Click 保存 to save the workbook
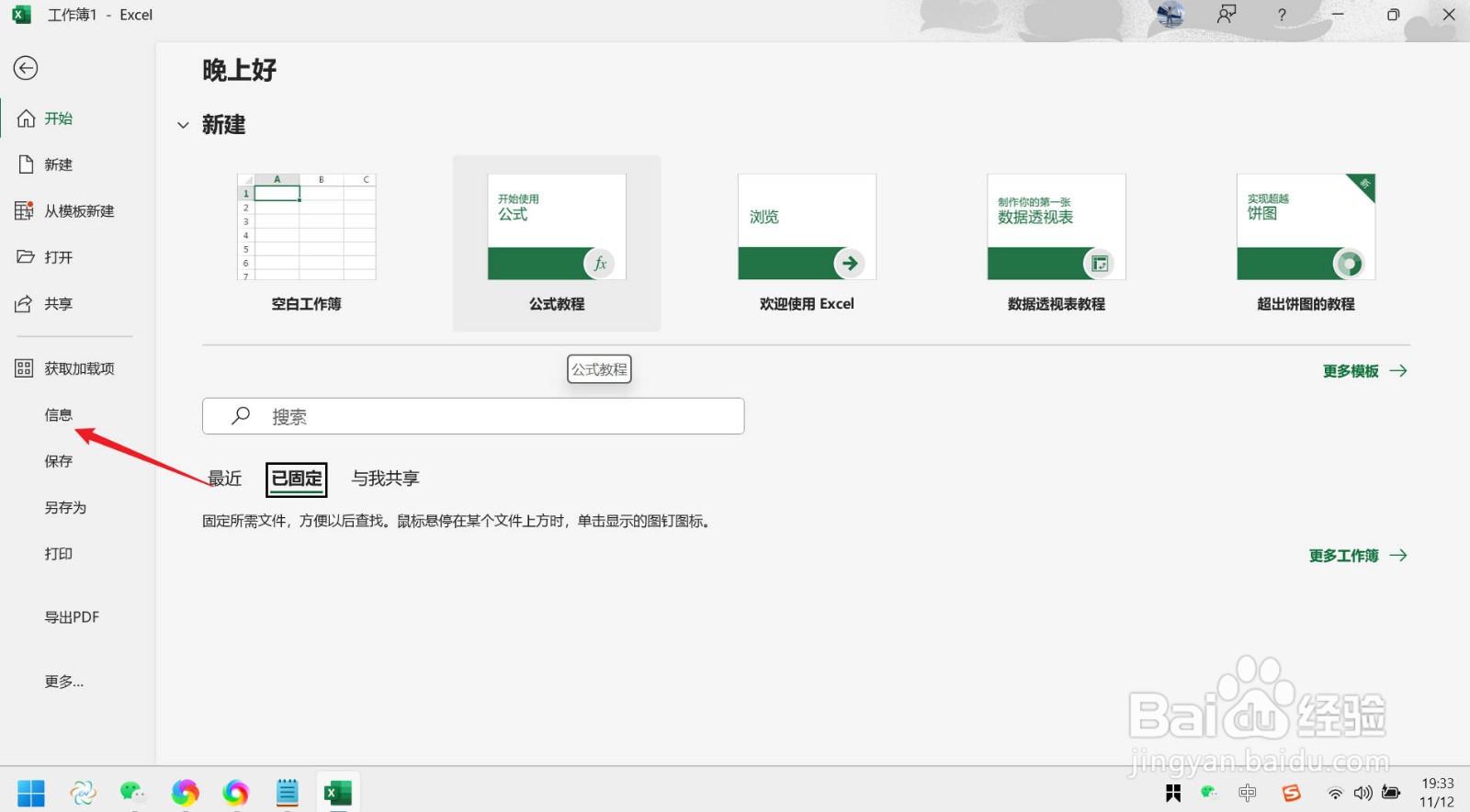The height and width of the screenshot is (812, 1470). tap(59, 461)
